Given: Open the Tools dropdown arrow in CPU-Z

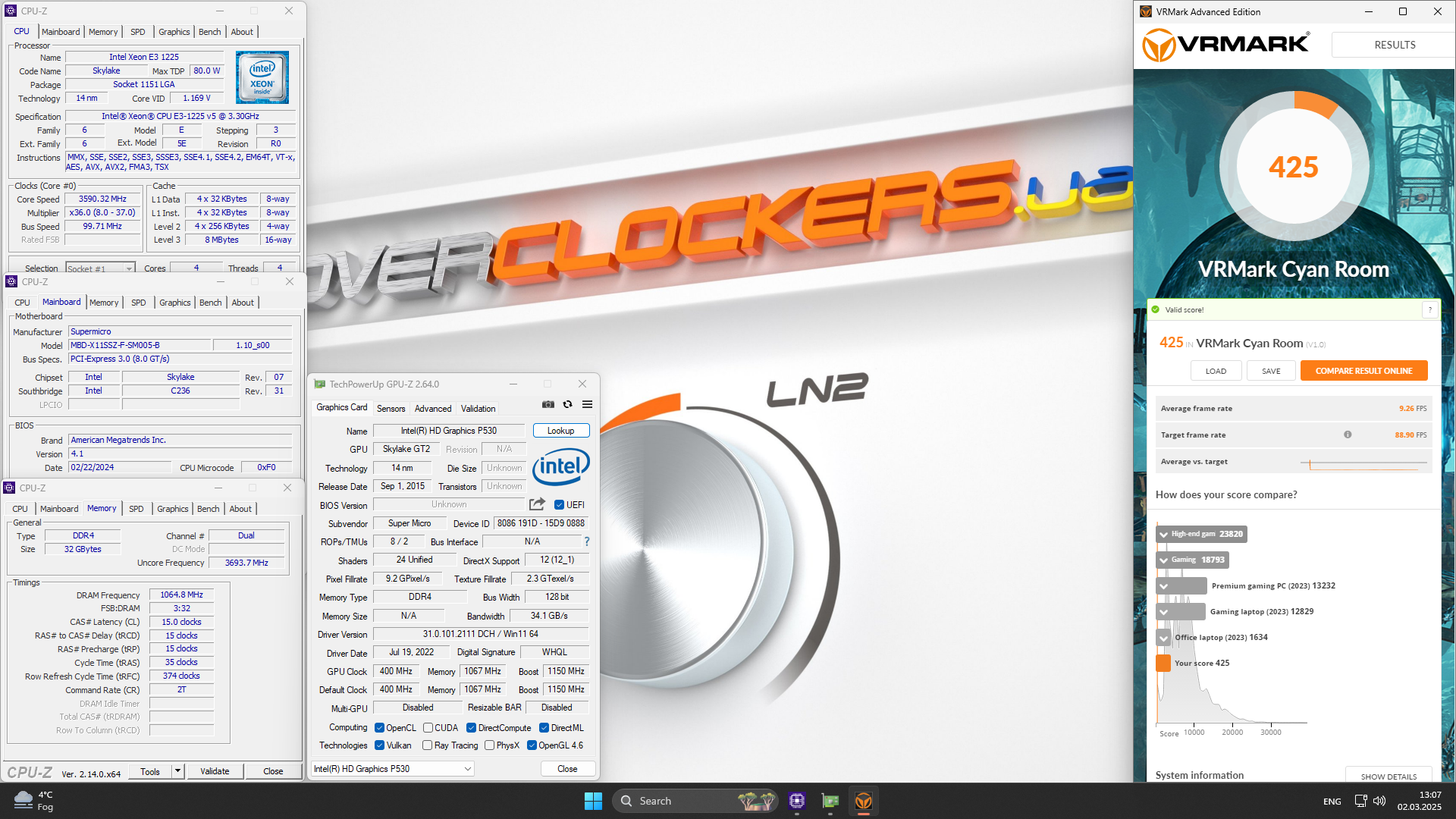Looking at the screenshot, I should (177, 771).
